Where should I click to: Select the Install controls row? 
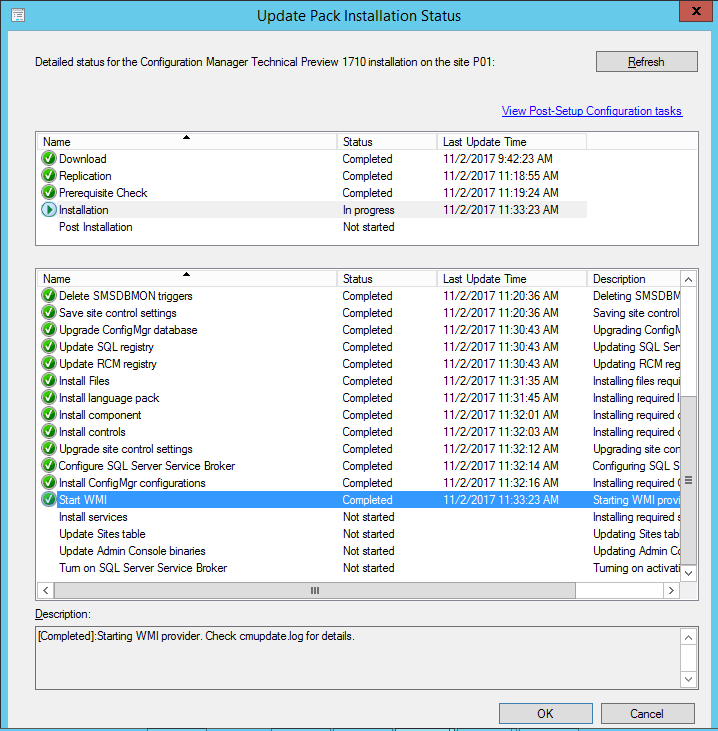pos(359,432)
